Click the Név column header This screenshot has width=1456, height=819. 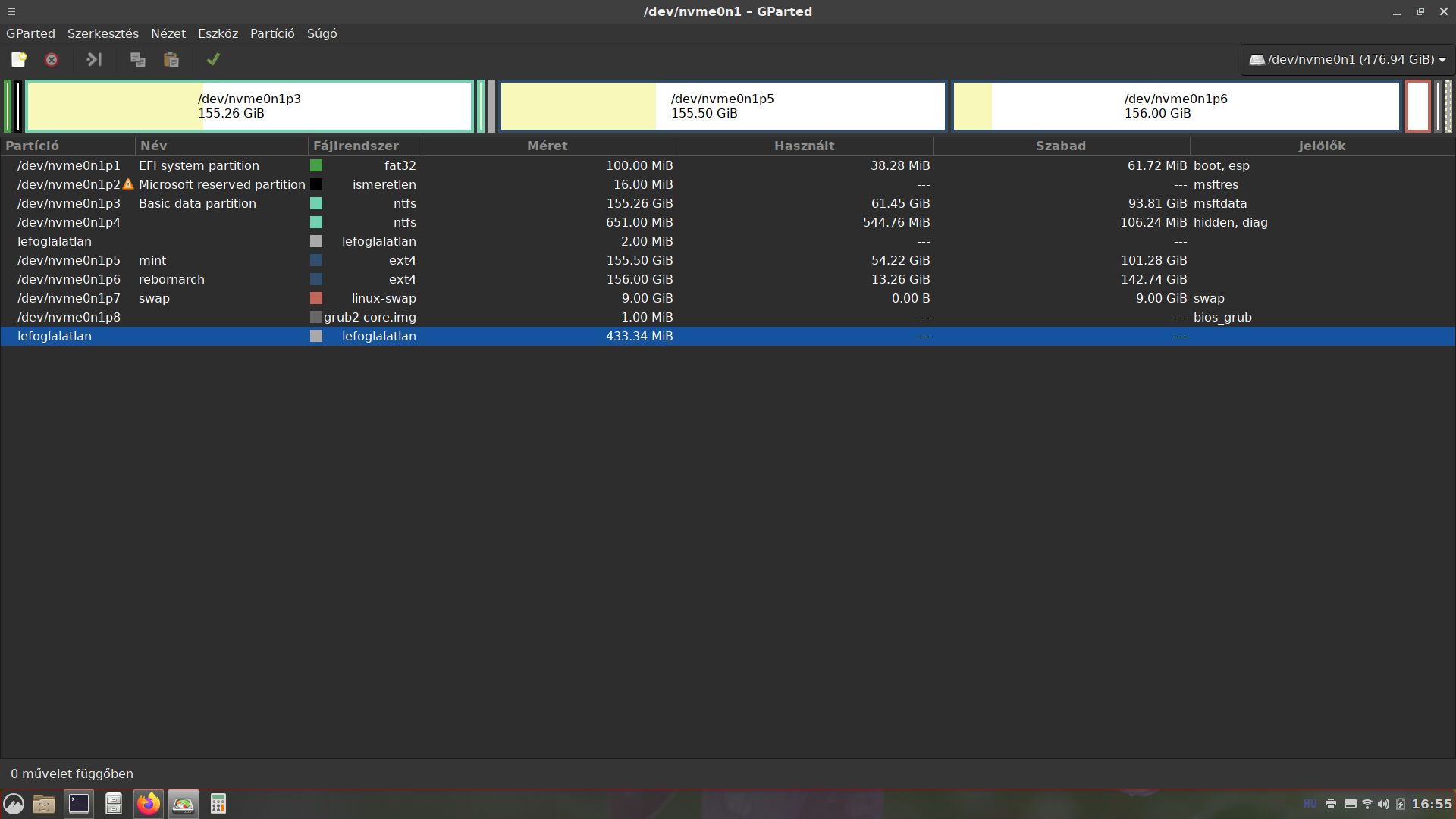tap(221, 146)
